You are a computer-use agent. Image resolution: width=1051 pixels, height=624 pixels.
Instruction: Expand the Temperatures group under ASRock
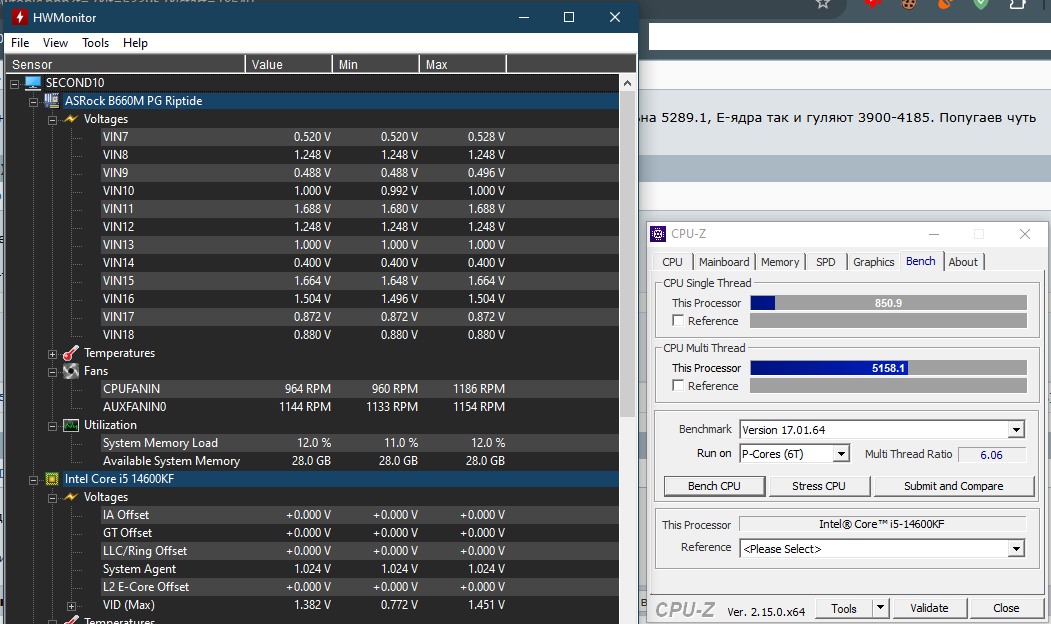click(x=52, y=353)
